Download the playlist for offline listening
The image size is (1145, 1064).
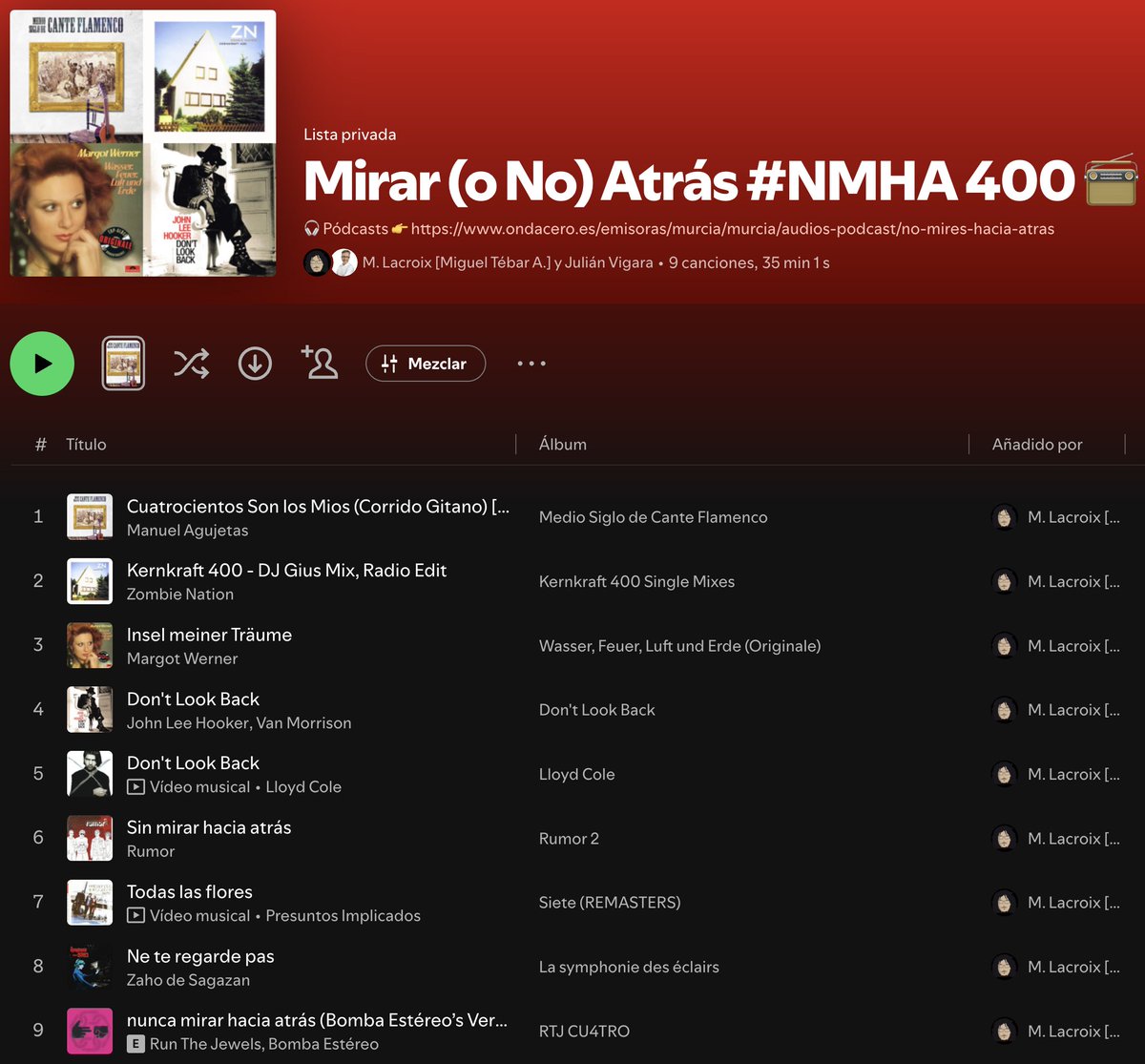pyautogui.click(x=255, y=364)
